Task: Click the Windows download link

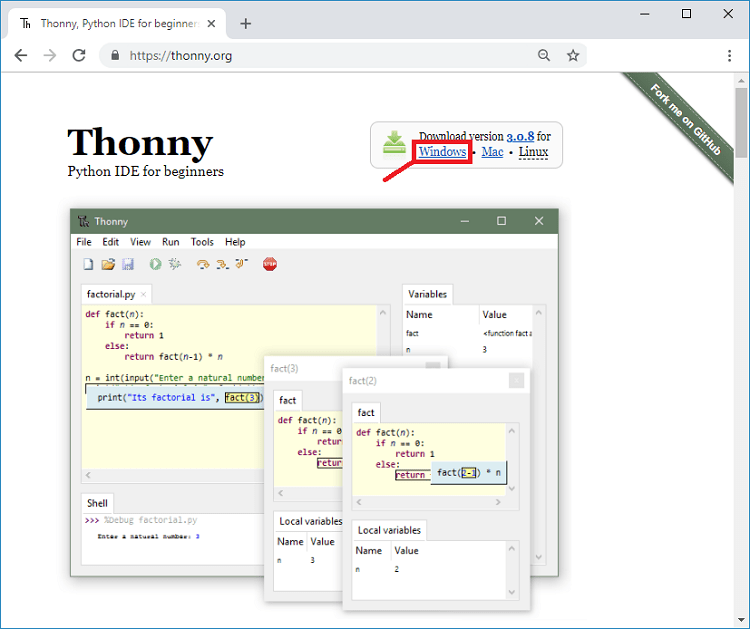Action: pyautogui.click(x=442, y=152)
